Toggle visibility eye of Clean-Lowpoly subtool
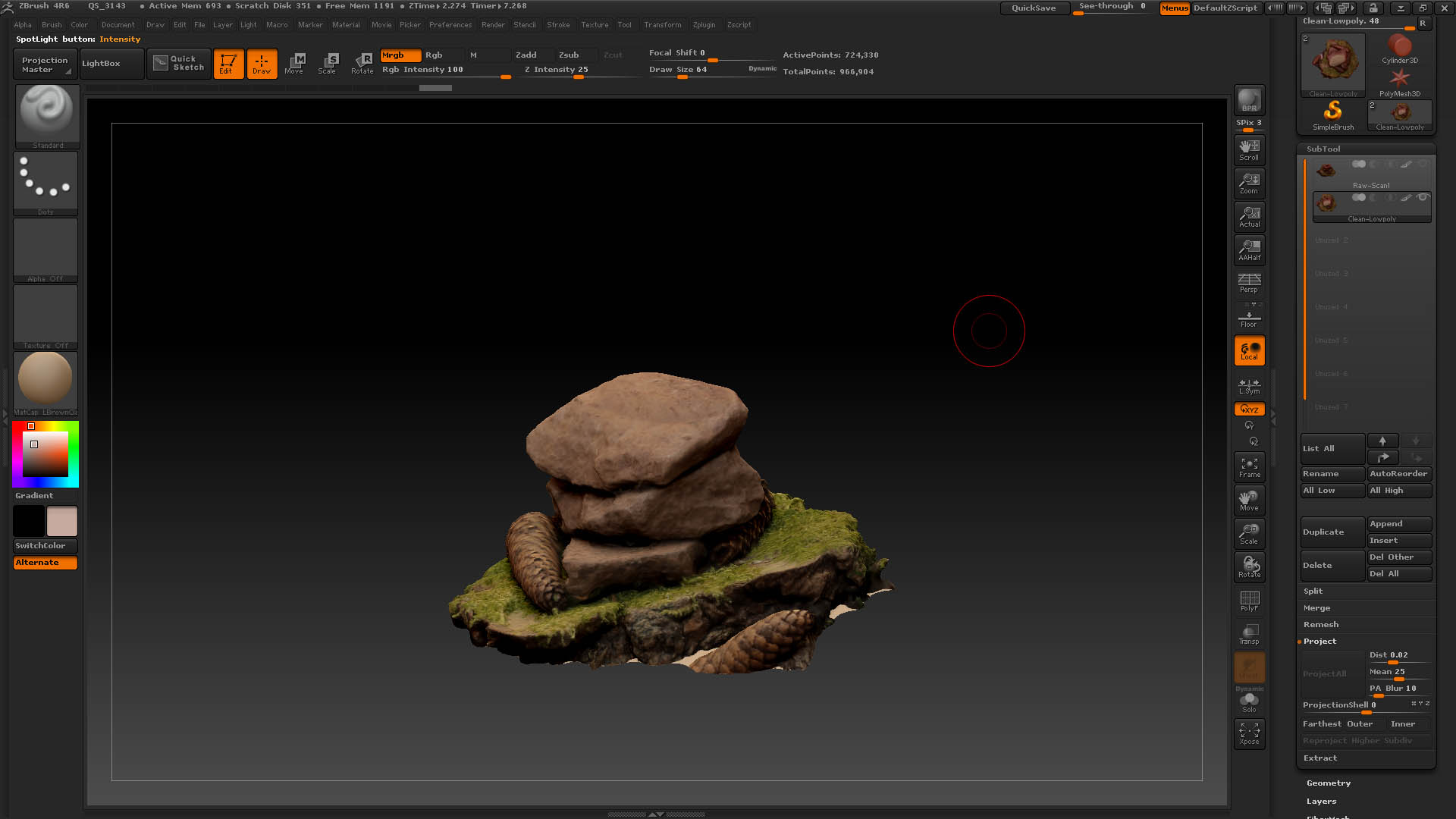The height and width of the screenshot is (819, 1456). 1423,197
